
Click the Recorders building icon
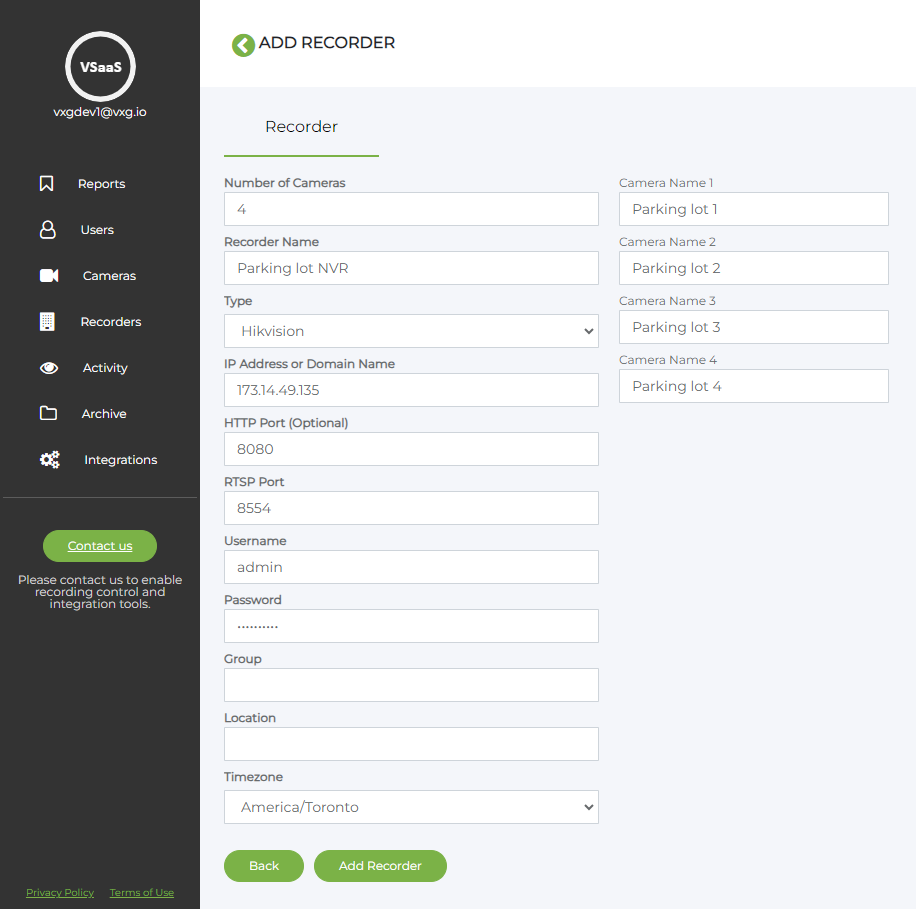47,322
